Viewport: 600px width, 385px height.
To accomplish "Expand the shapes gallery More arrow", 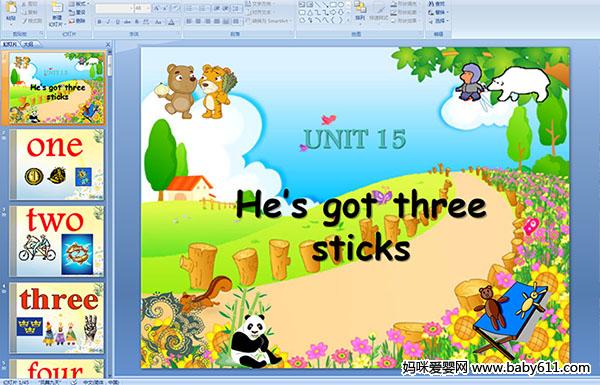I will [348, 20].
